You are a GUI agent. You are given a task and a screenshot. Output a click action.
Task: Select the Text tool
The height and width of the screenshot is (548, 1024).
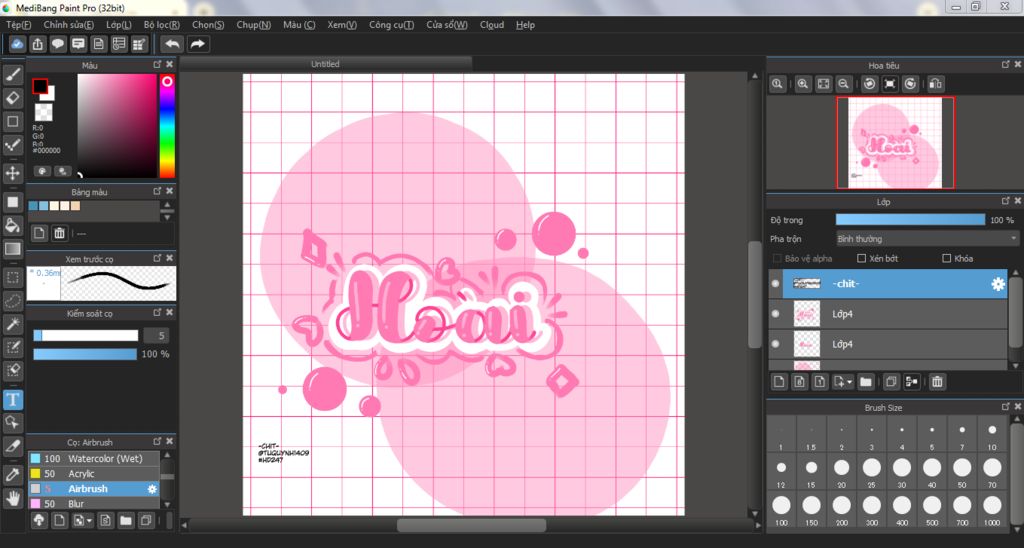point(12,399)
